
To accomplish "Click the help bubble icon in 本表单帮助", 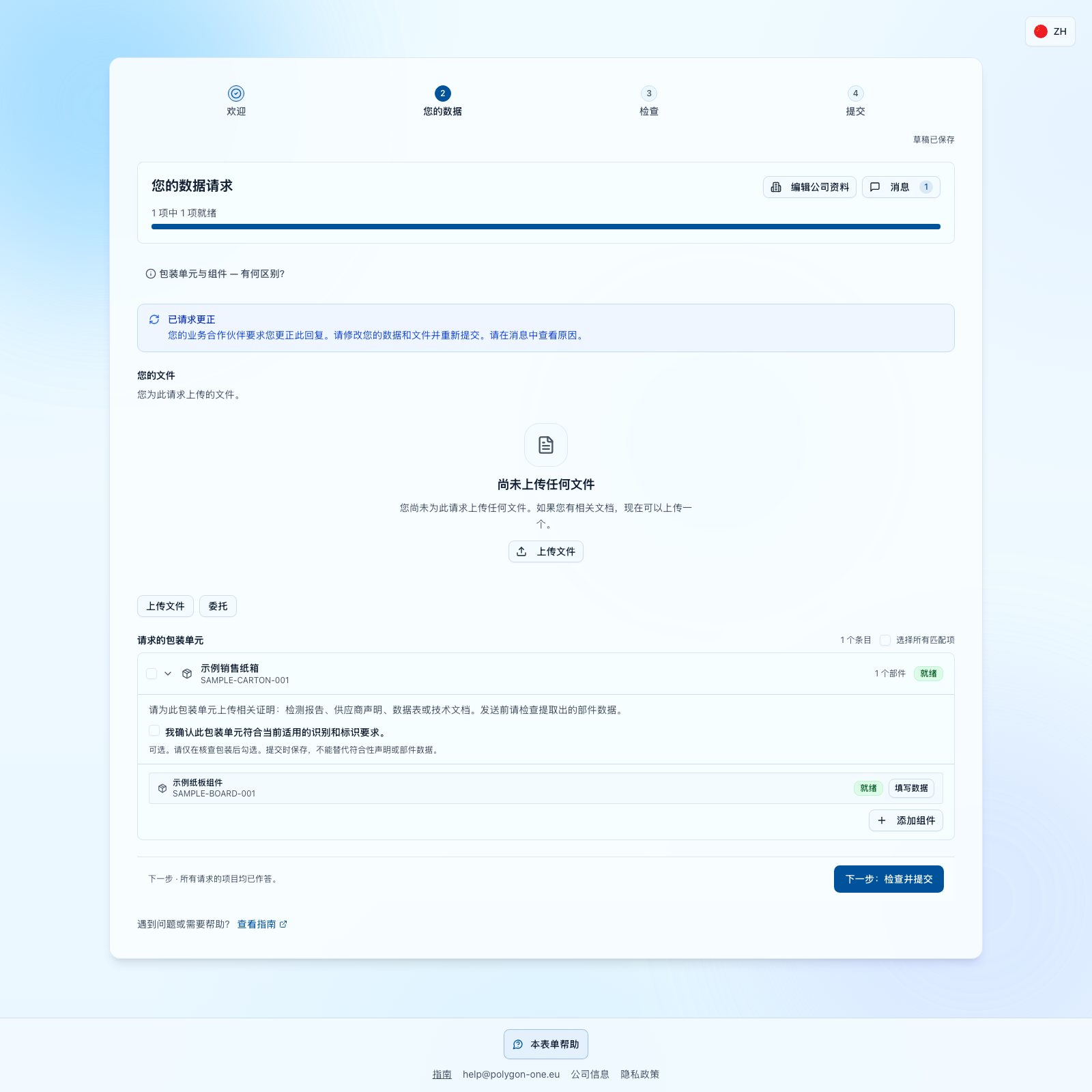I will [x=518, y=1044].
